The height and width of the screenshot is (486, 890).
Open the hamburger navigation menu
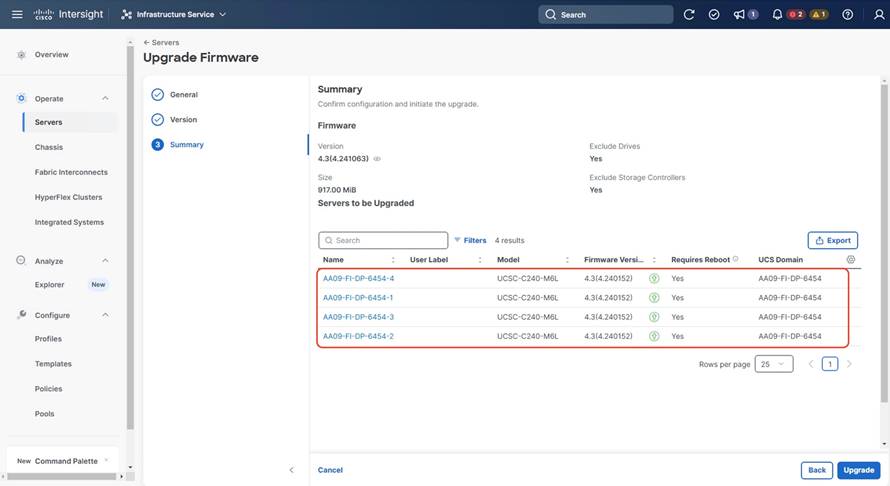(17, 14)
